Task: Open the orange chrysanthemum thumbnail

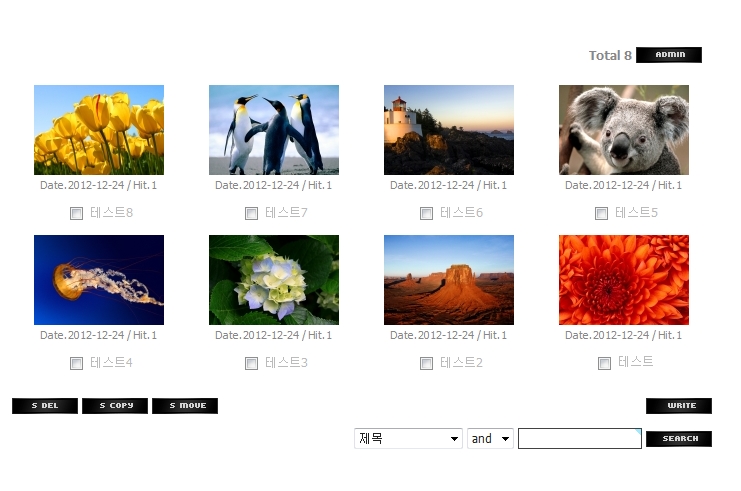Action: point(623,280)
